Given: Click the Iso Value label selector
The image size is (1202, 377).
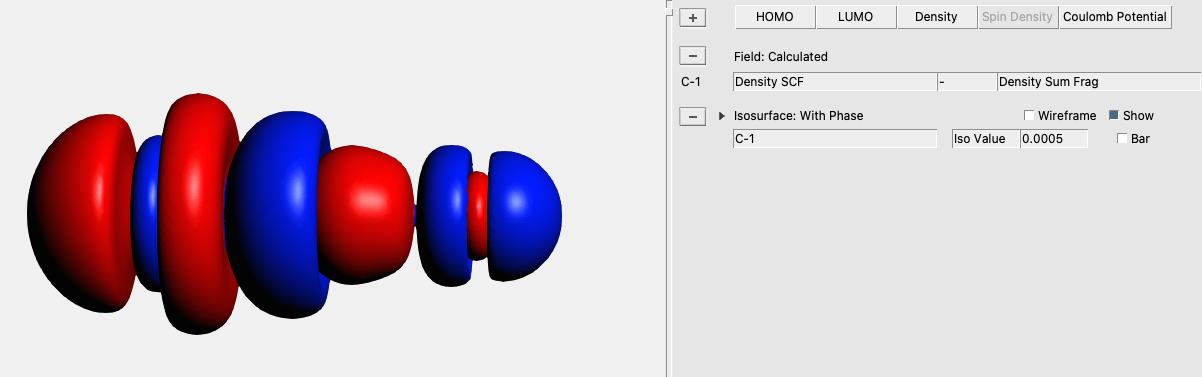Looking at the screenshot, I should click(x=985, y=139).
